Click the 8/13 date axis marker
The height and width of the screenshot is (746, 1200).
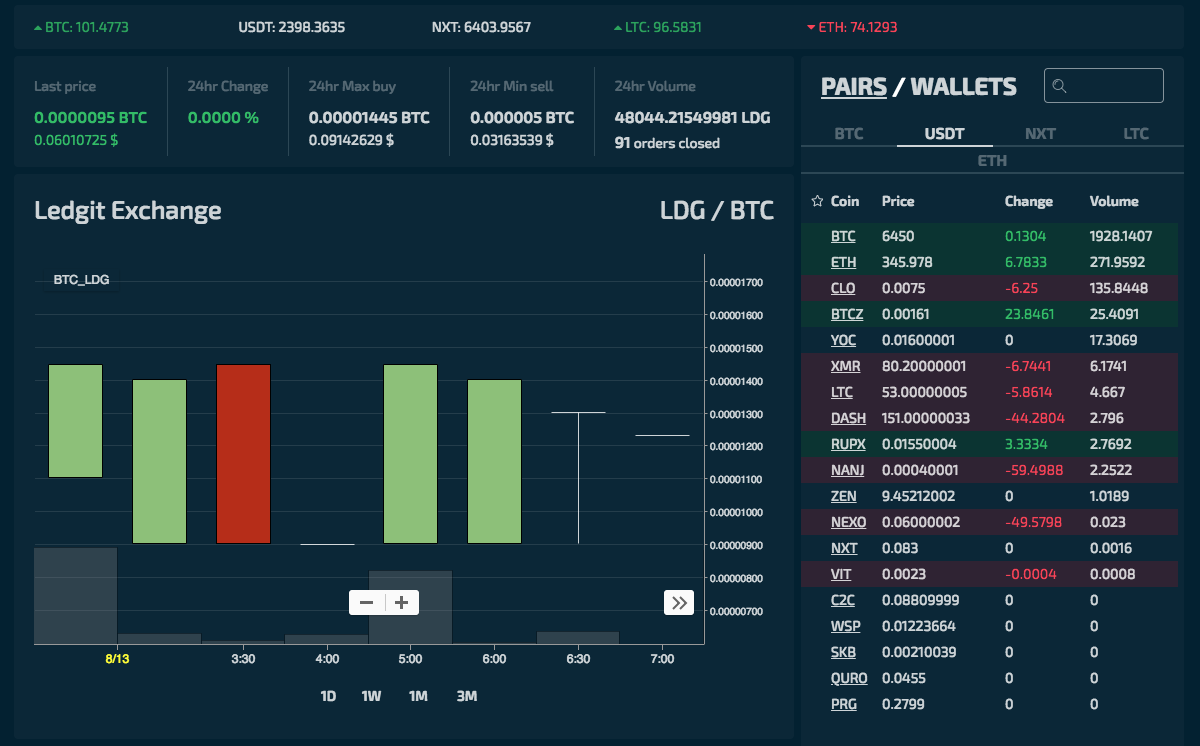[117, 660]
